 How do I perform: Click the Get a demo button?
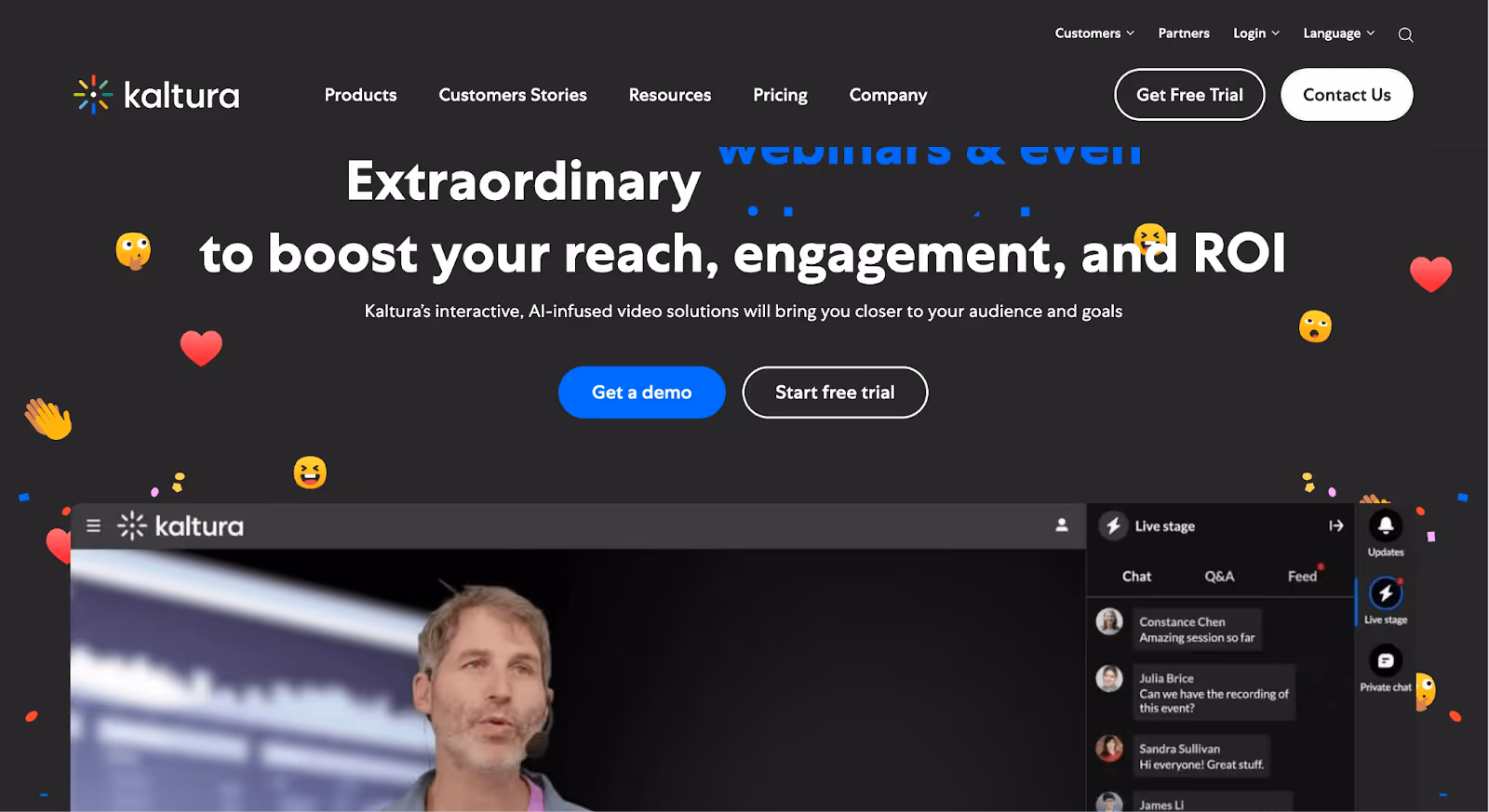[x=642, y=393]
